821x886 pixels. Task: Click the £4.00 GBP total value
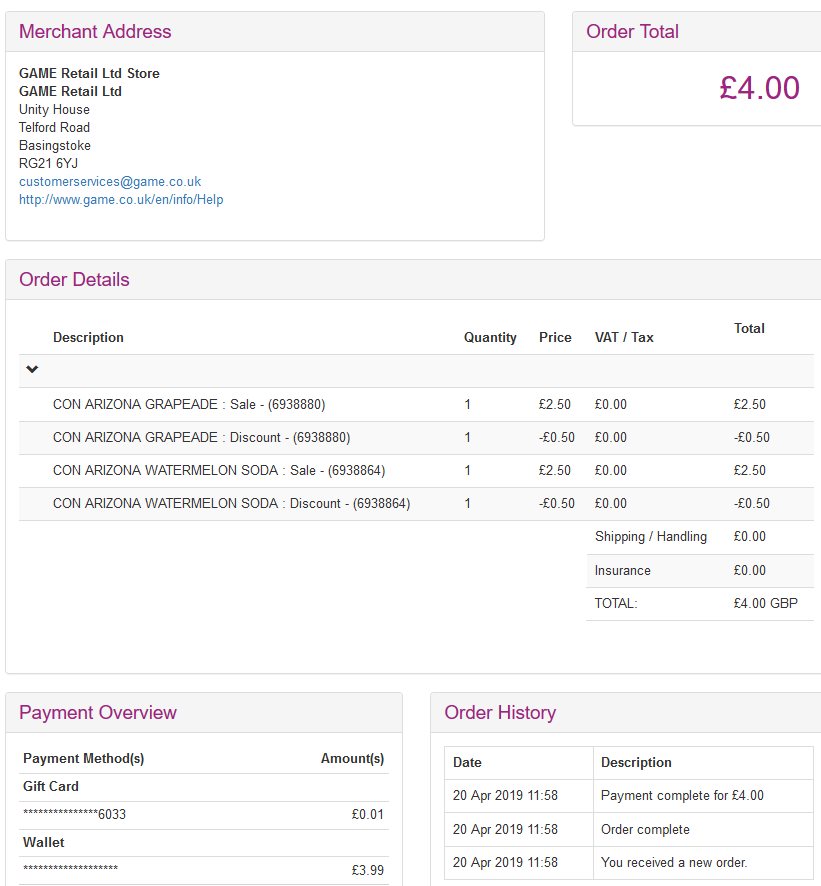pos(766,603)
